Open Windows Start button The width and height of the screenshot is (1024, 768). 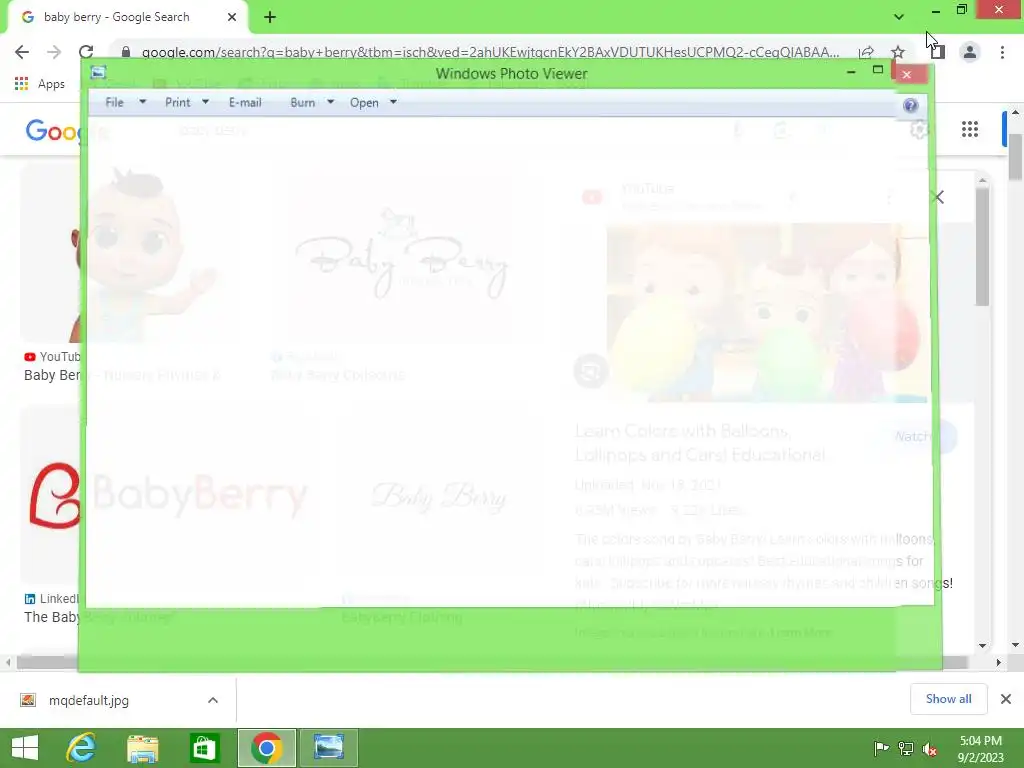pyautogui.click(x=25, y=748)
